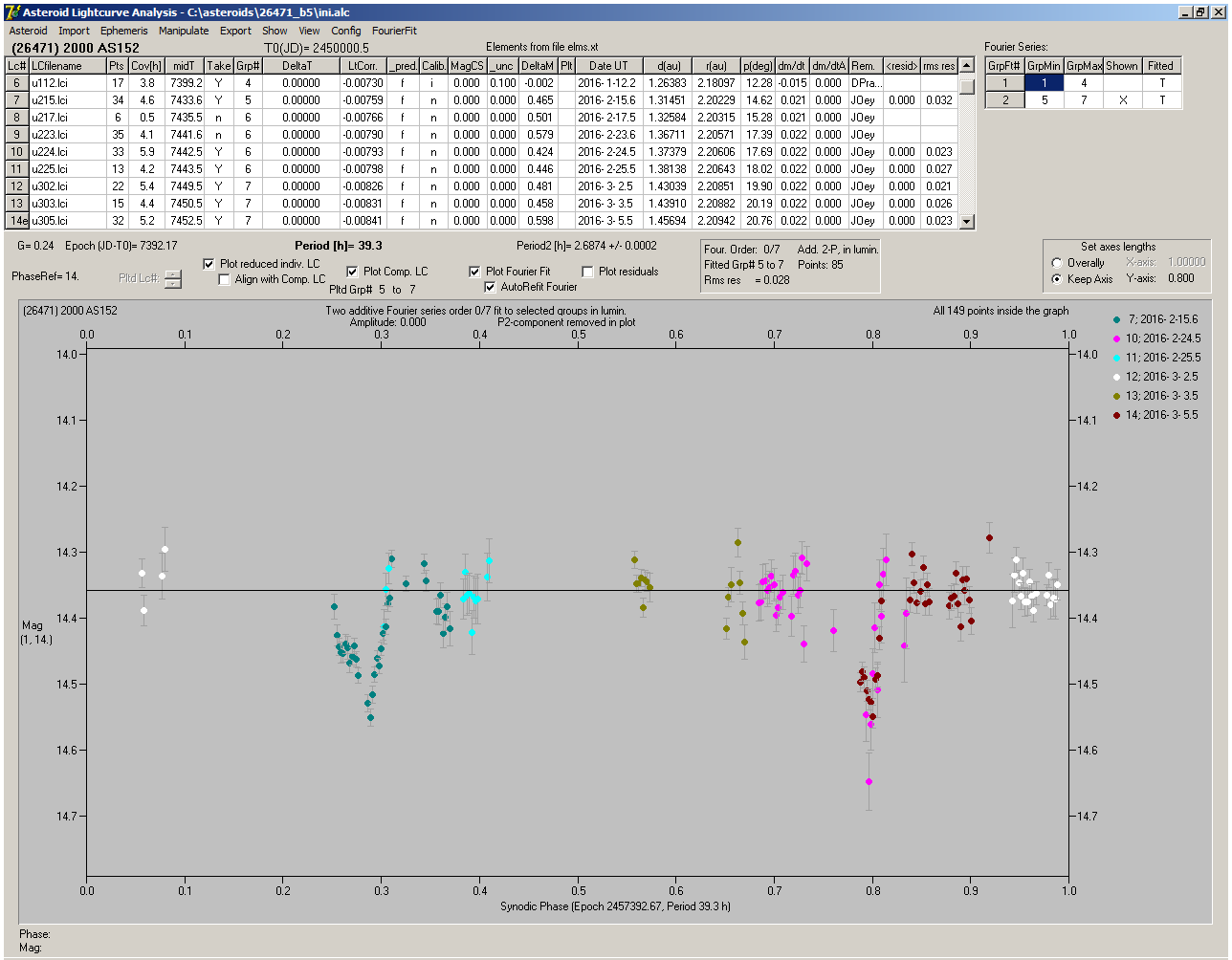Open the View menu
The width and height of the screenshot is (1232, 960).
click(x=309, y=31)
